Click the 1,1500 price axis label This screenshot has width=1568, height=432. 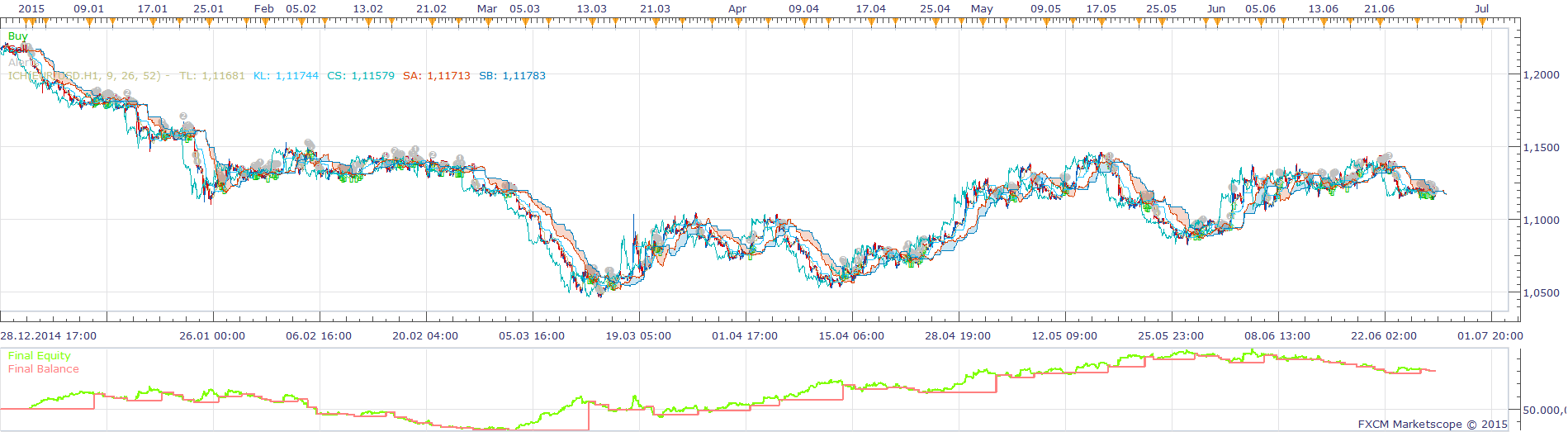1542,148
